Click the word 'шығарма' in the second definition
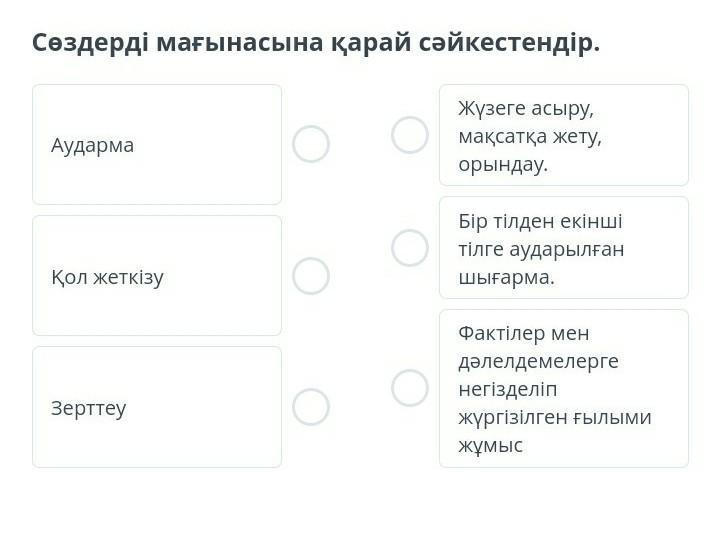The width and height of the screenshot is (703, 536). (x=506, y=277)
